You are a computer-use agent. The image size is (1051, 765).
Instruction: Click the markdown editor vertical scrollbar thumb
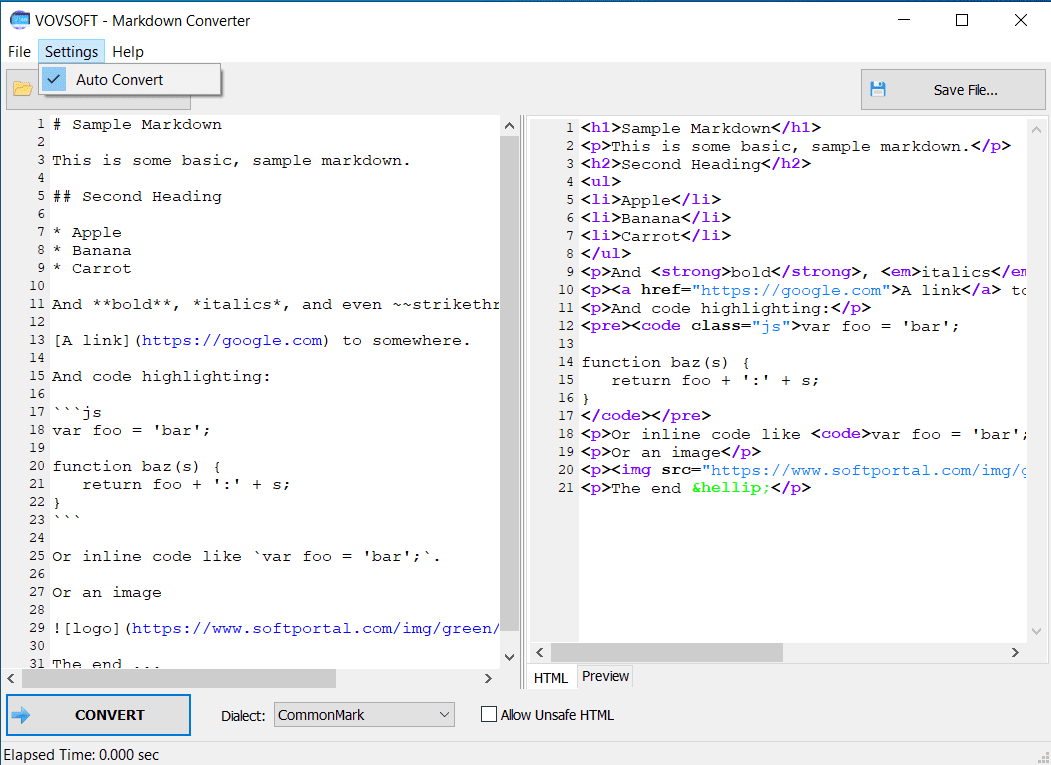tap(509, 382)
